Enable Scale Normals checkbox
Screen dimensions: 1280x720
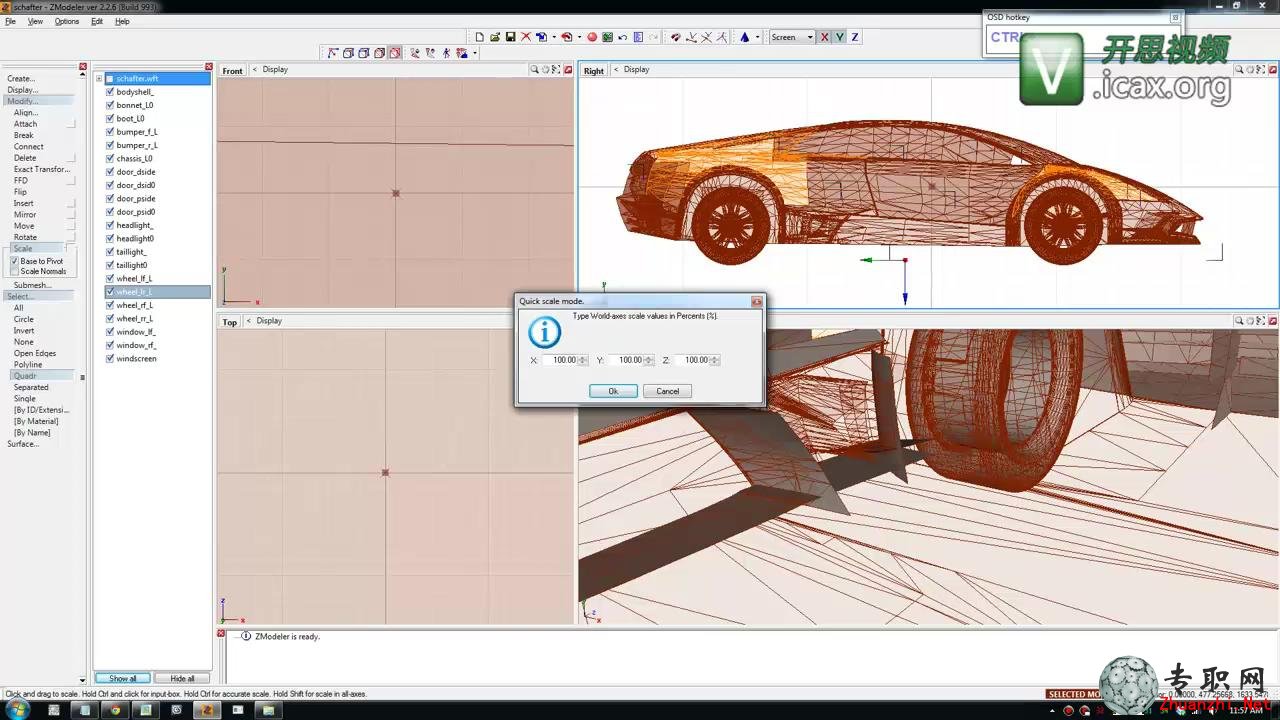15,271
